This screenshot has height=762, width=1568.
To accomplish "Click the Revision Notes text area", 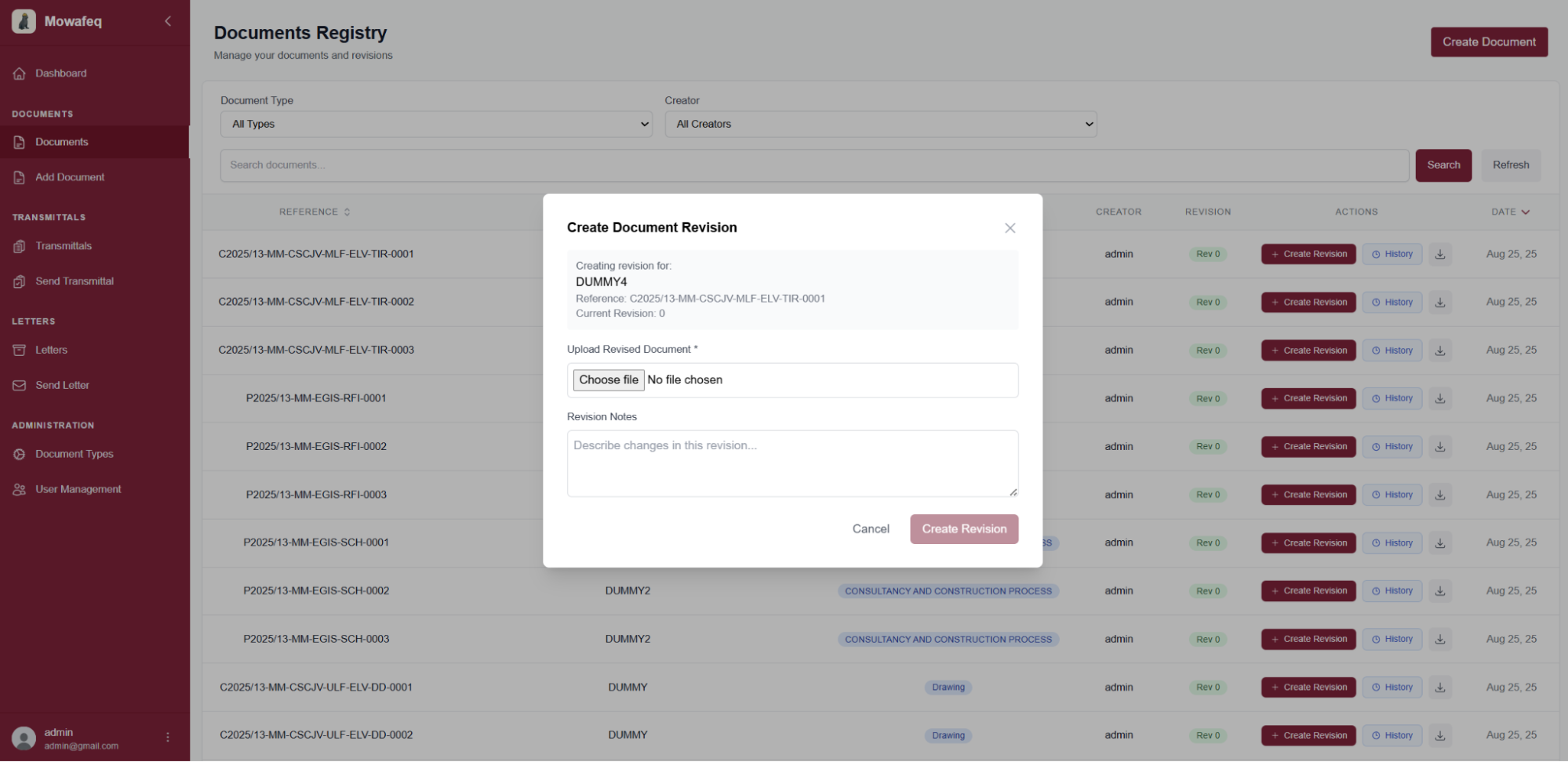I will 792,463.
